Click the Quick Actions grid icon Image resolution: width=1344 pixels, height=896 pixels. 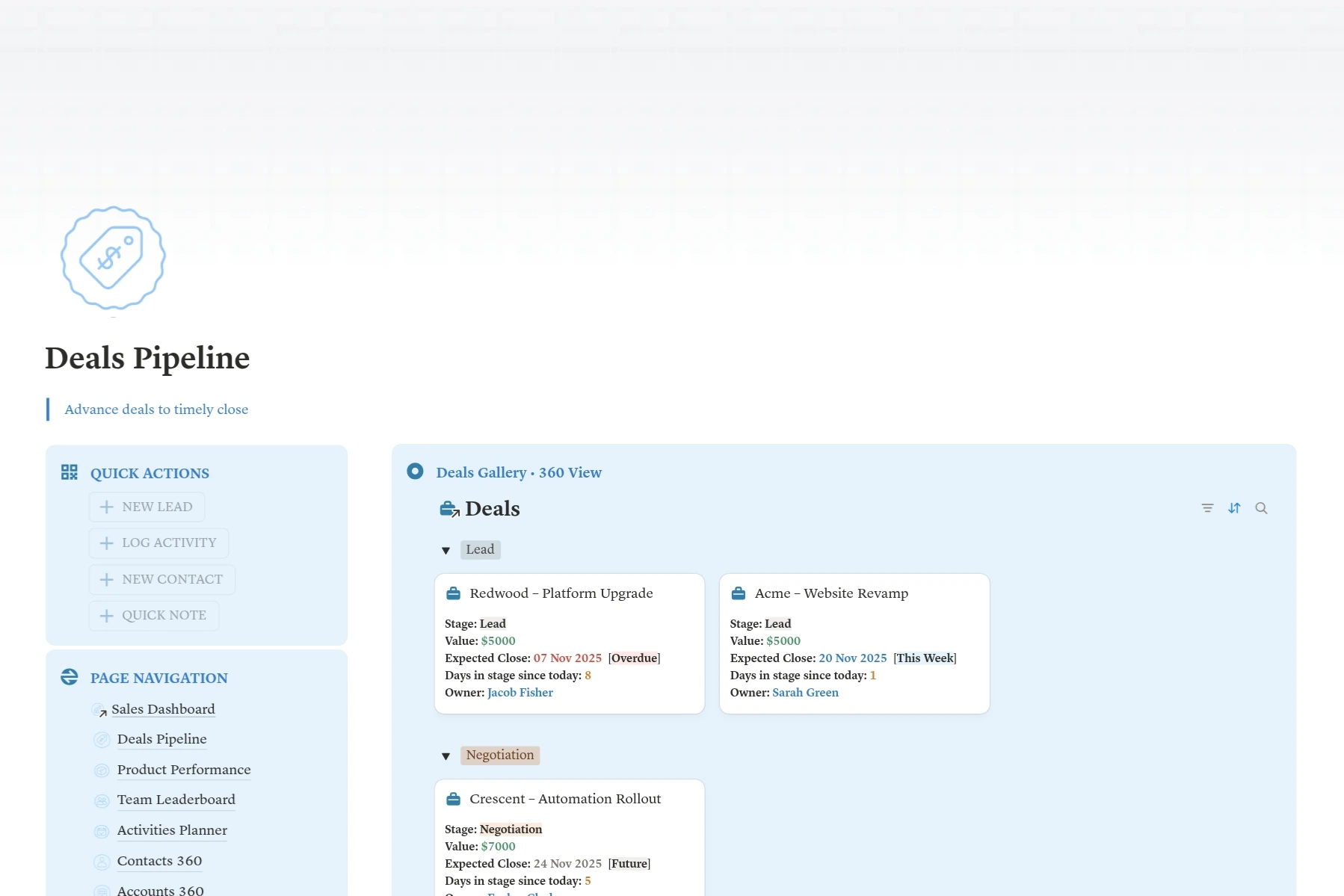point(70,472)
